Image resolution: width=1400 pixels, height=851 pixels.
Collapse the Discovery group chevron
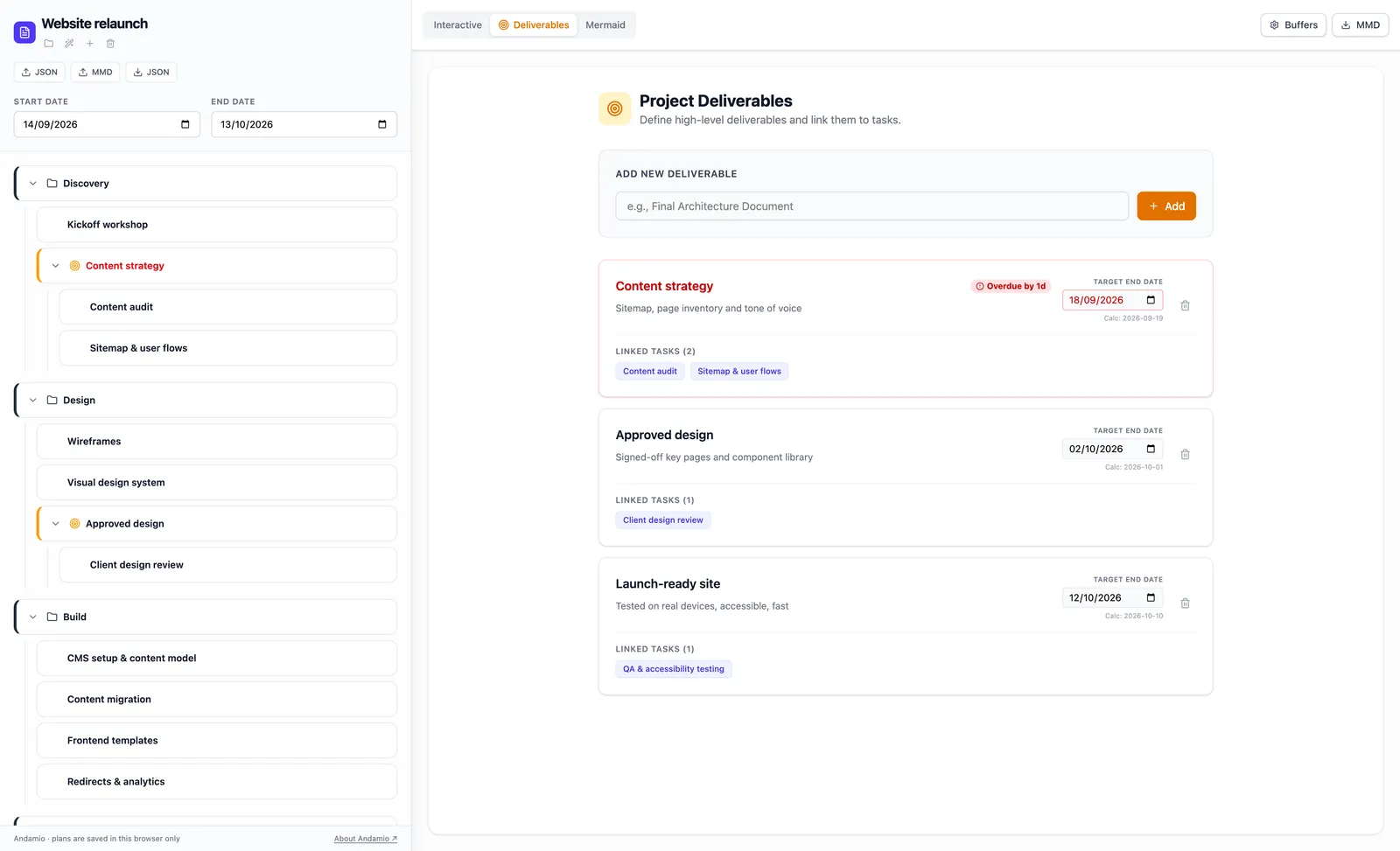(33, 184)
